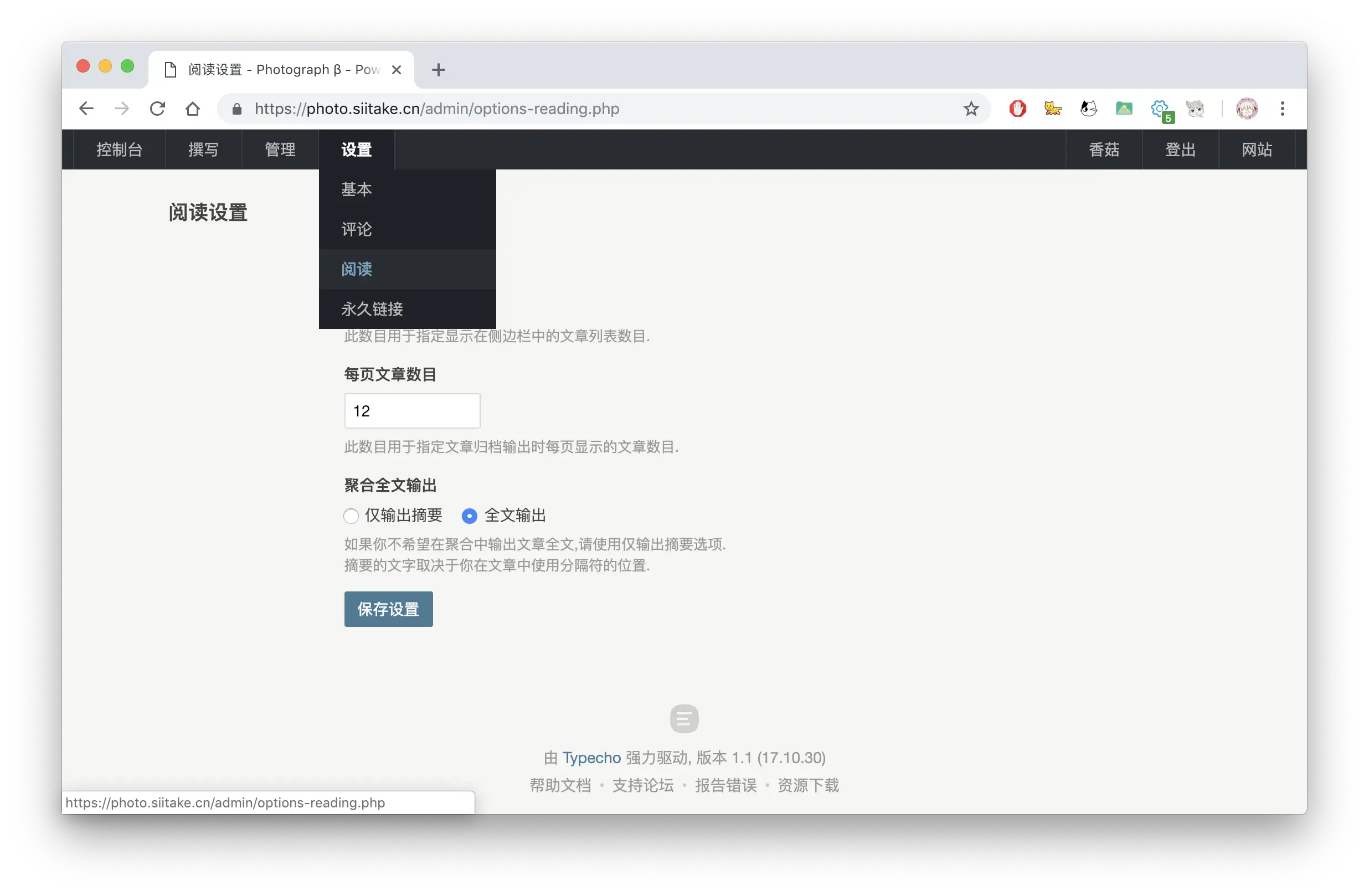Choose 永久链接 from the settings submenu
The height and width of the screenshot is (896, 1369).
pyautogui.click(x=372, y=309)
